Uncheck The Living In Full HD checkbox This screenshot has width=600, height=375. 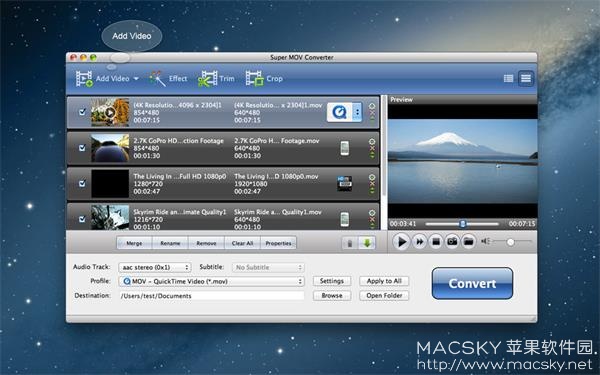pyautogui.click(x=82, y=184)
